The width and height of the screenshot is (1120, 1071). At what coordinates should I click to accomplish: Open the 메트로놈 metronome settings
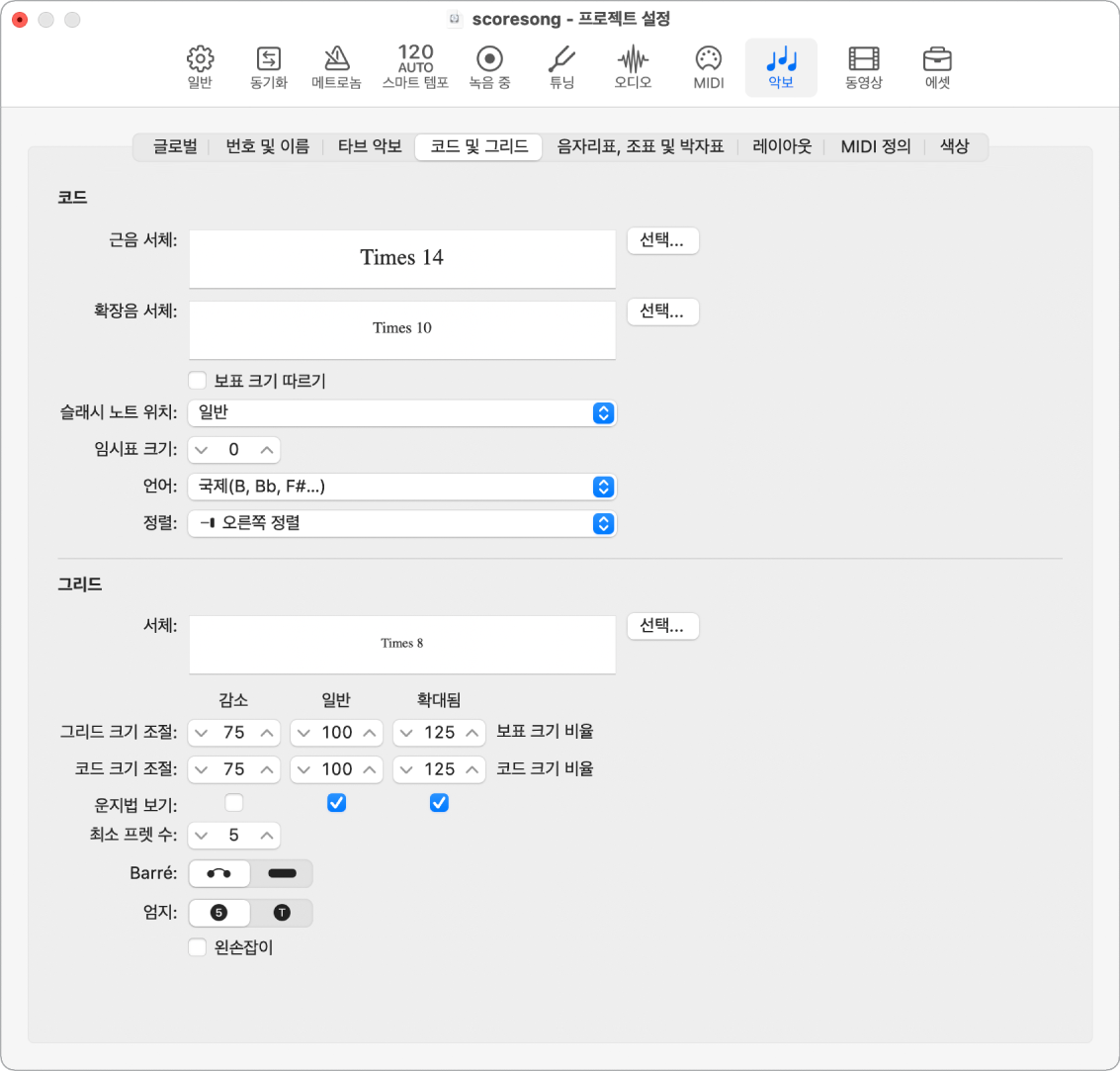[x=336, y=67]
